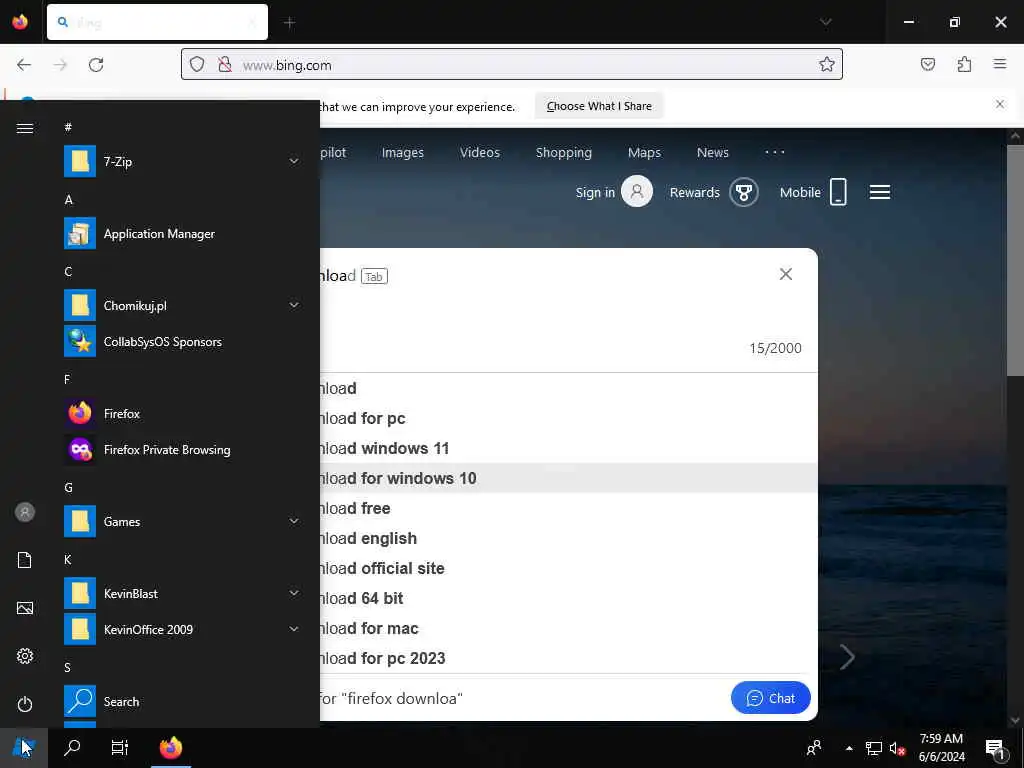Open the KevinBlast folder entry
This screenshot has width=1024, height=768.
pyautogui.click(x=182, y=593)
